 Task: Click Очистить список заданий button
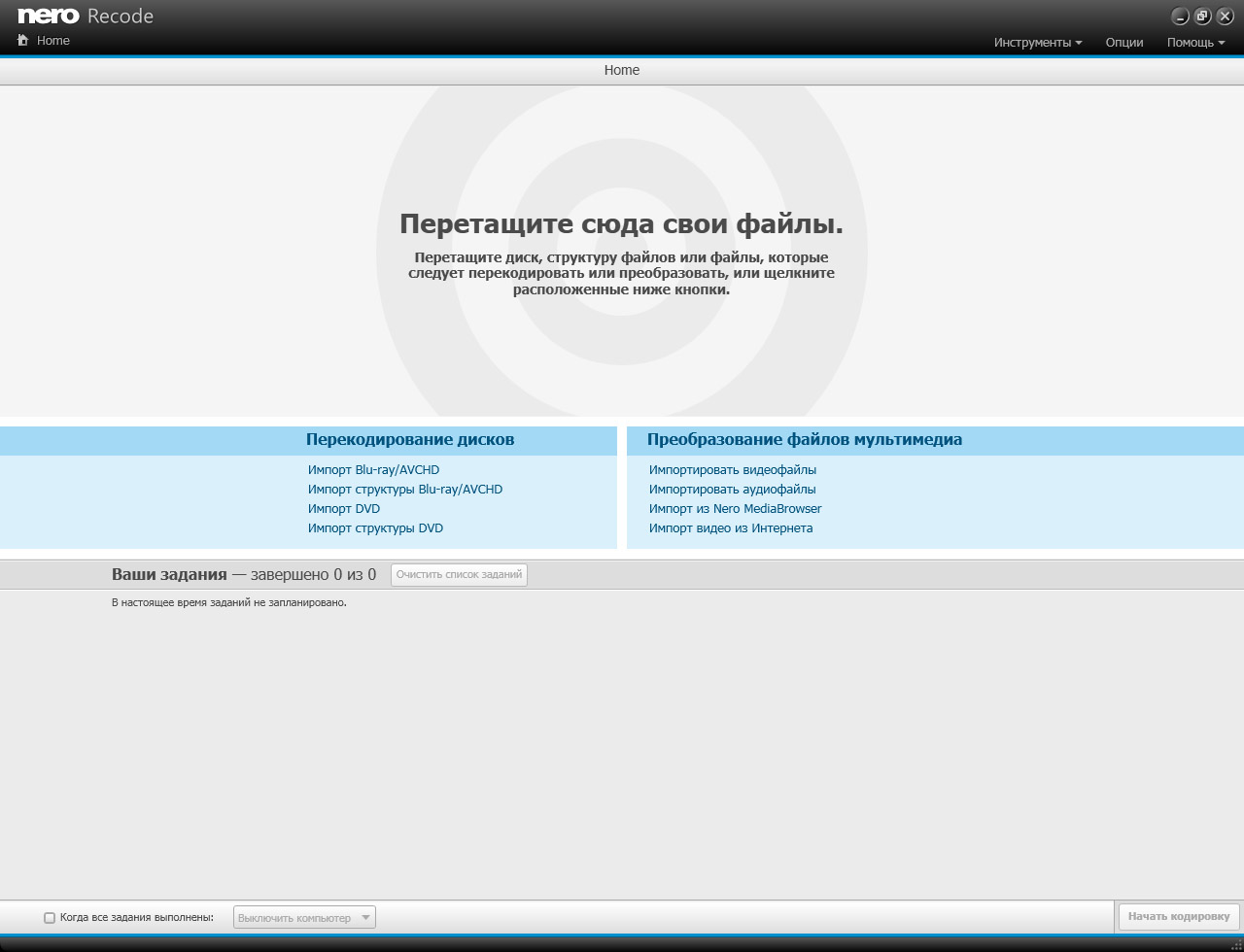459,575
